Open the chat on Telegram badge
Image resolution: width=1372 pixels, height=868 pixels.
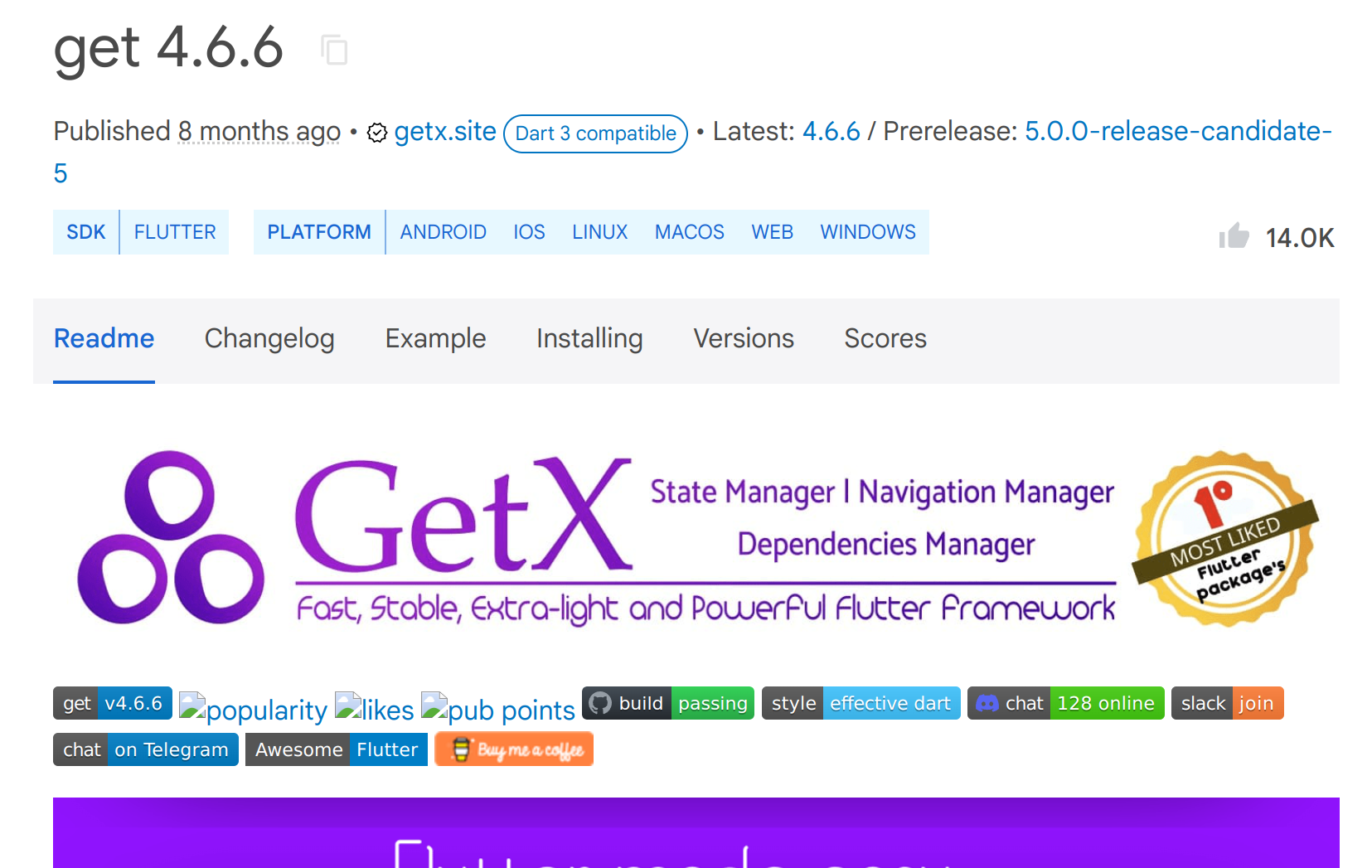[x=146, y=749]
